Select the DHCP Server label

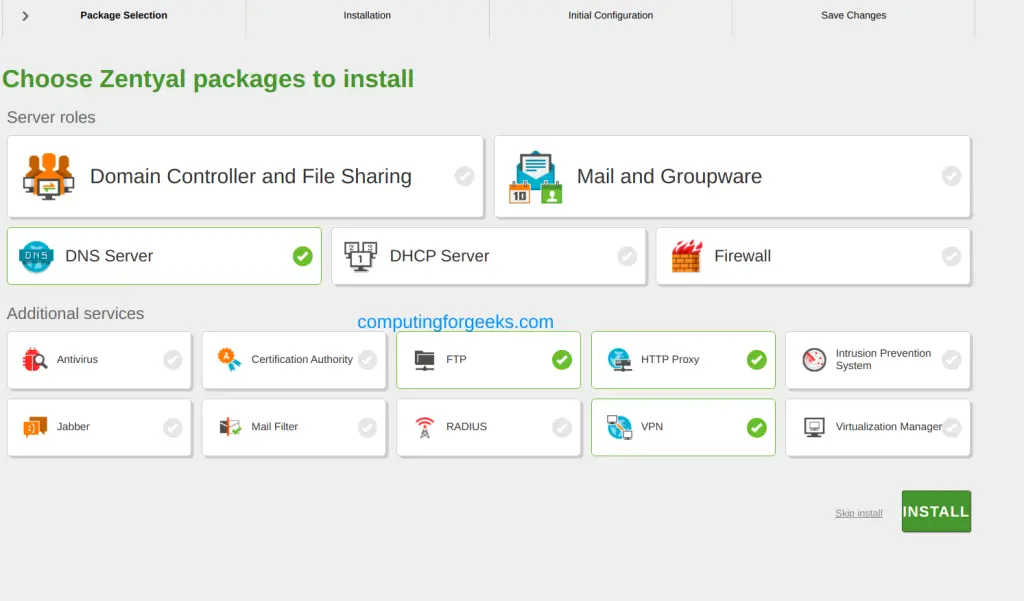[x=440, y=256]
